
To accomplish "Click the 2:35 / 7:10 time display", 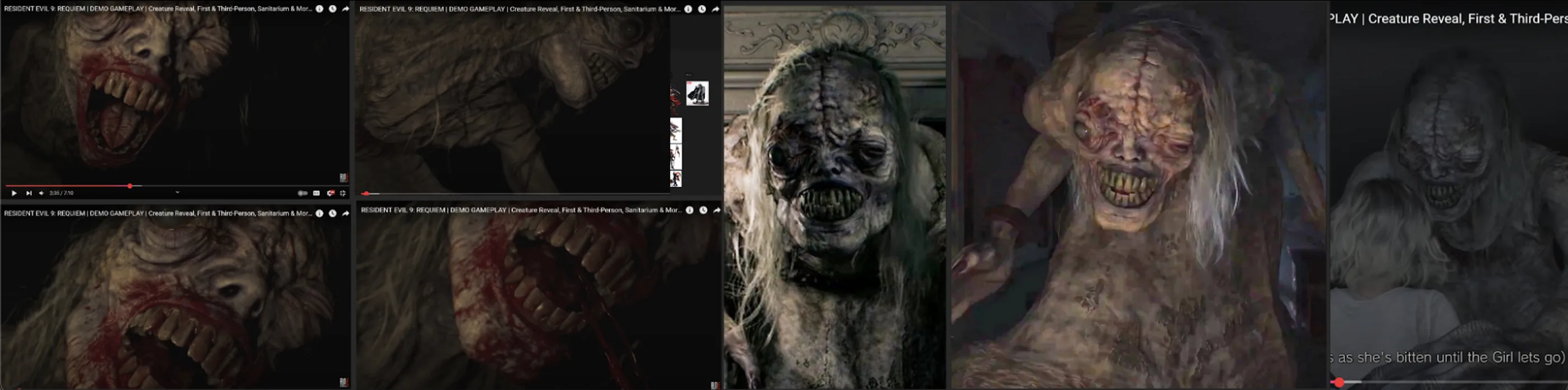I will (61, 193).
